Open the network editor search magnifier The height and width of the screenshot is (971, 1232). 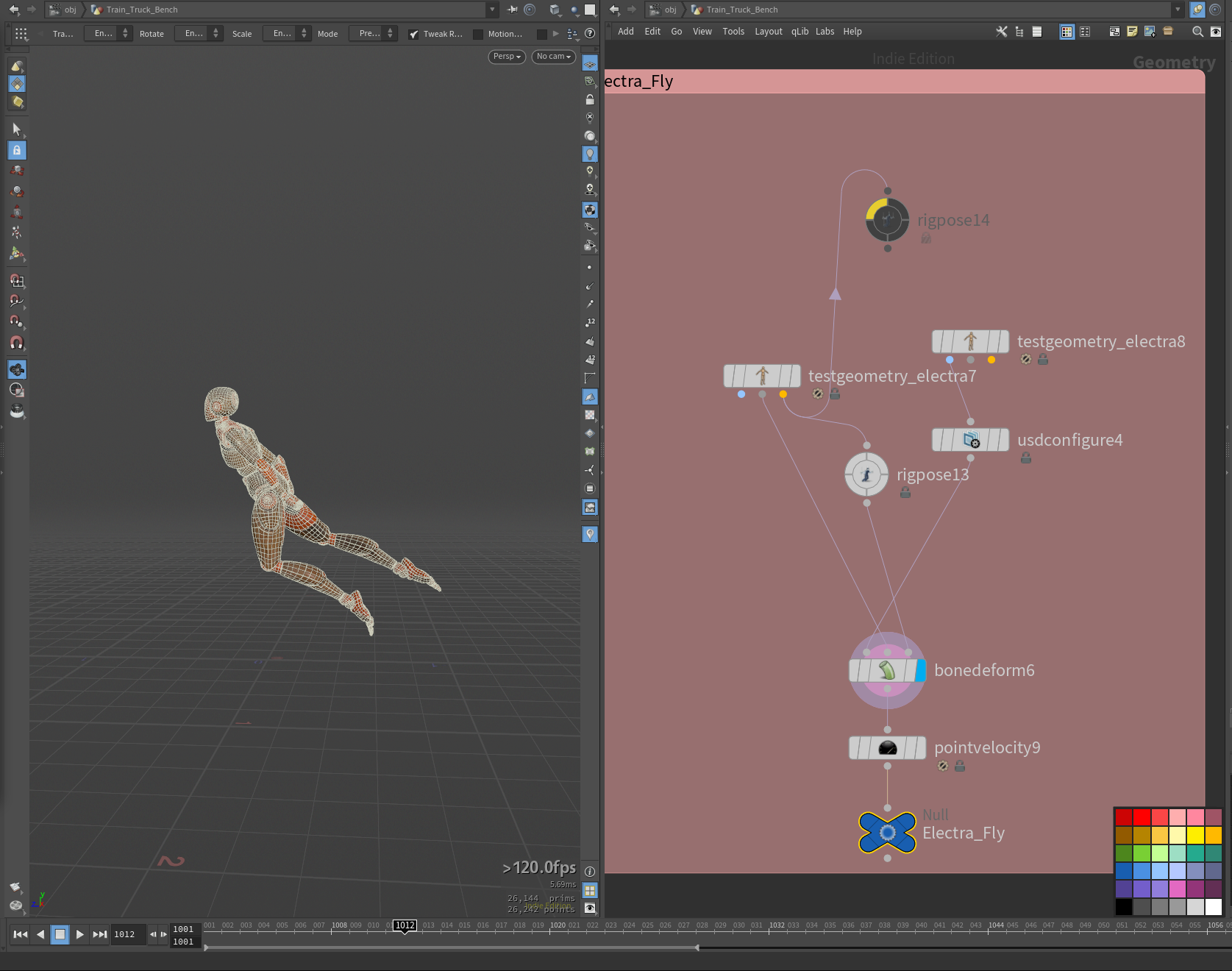[x=1197, y=32]
